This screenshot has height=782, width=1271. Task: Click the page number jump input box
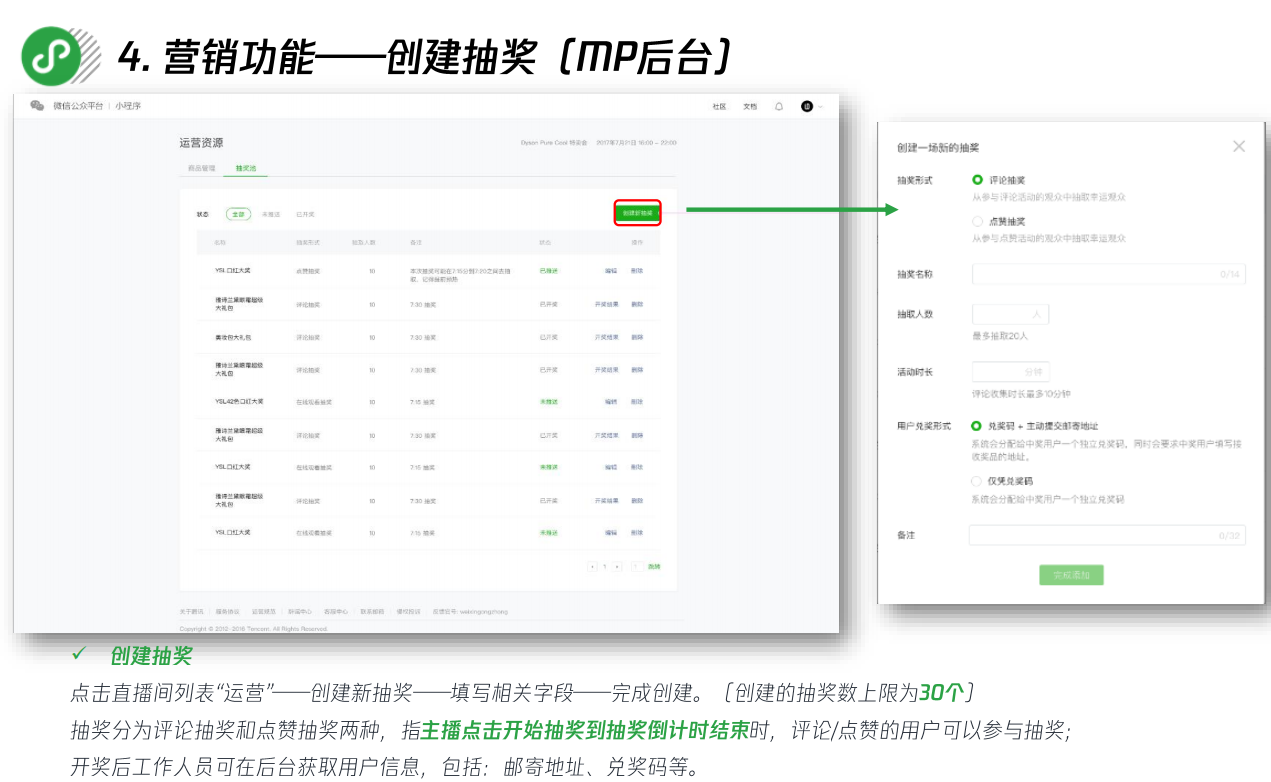636,567
